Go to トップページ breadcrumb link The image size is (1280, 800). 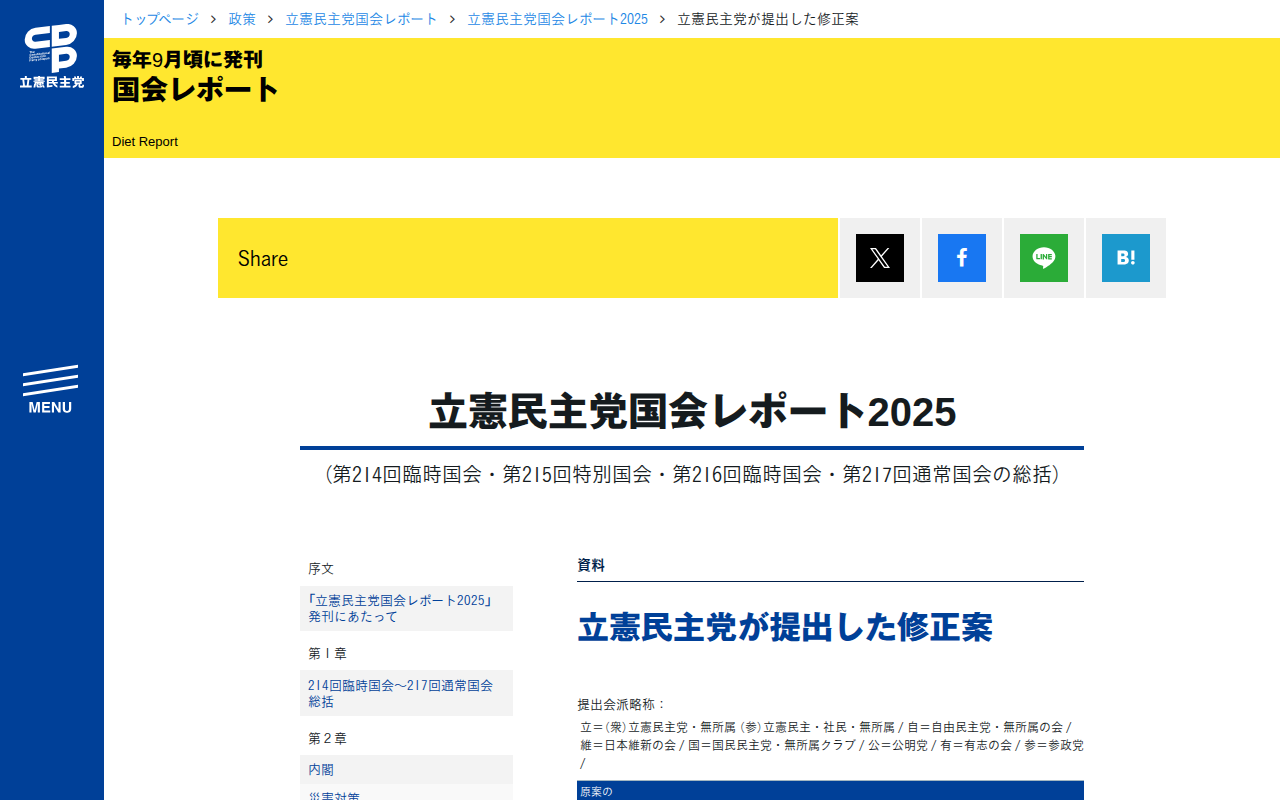[x=160, y=19]
